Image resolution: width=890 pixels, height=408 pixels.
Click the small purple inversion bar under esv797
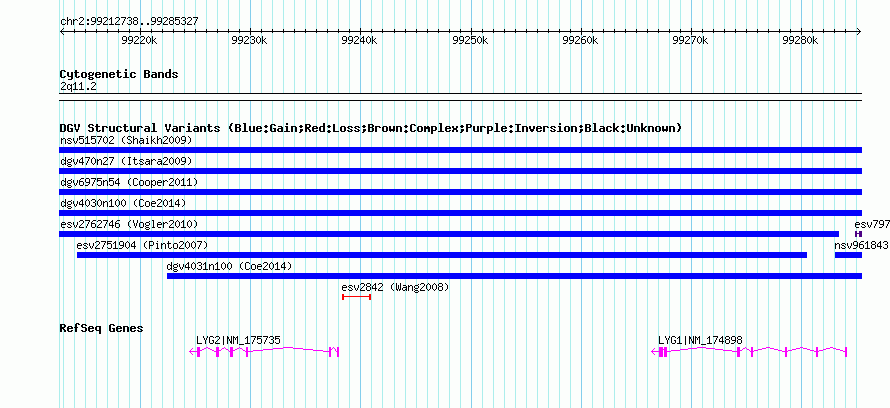[859, 234]
